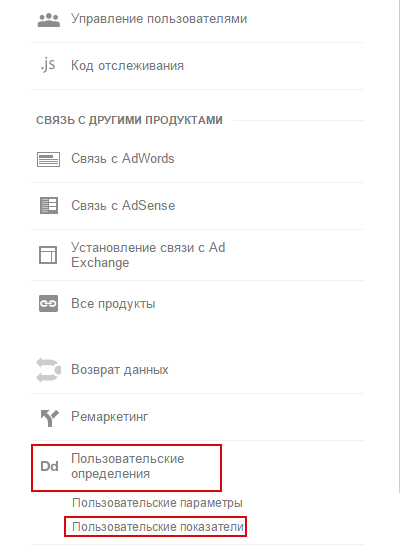Select Связь с AdWords

pos(123,159)
